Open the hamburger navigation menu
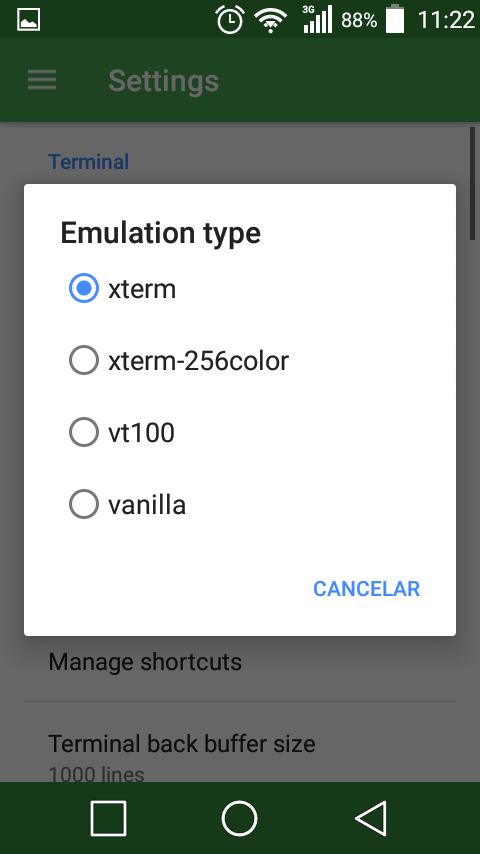This screenshot has height=854, width=480. 42,80
